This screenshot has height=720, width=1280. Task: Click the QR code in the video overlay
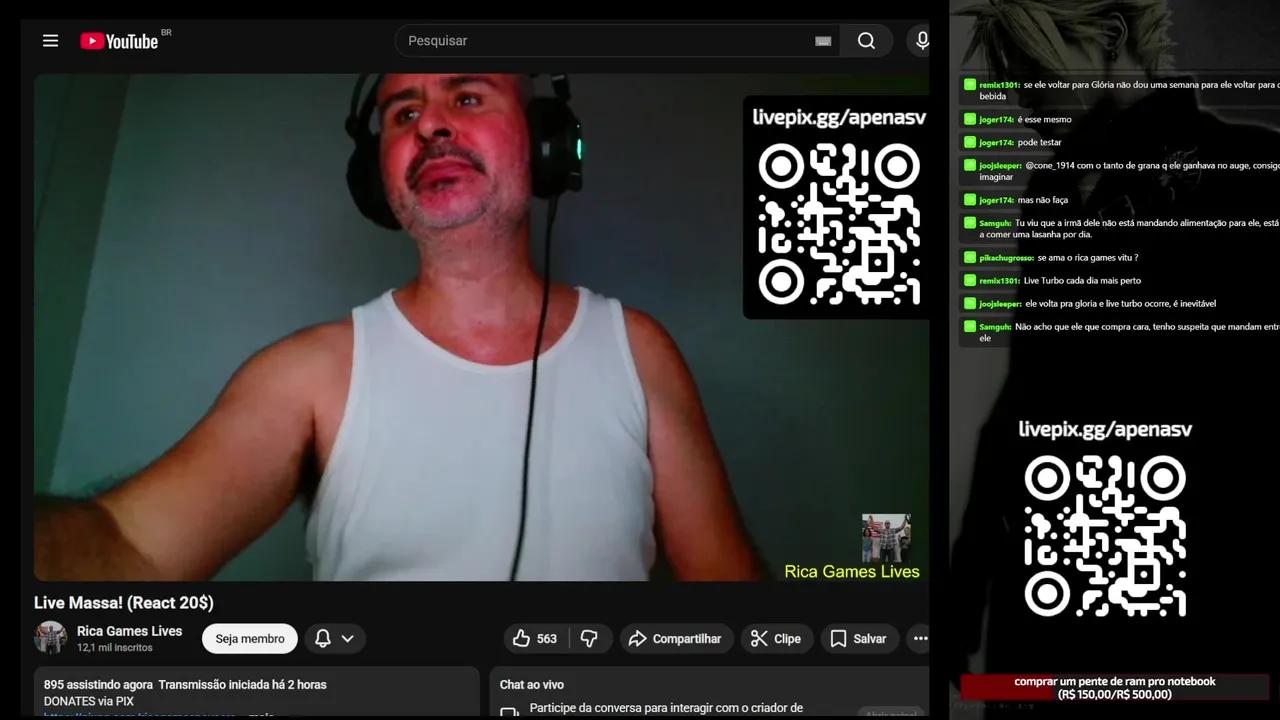click(838, 224)
